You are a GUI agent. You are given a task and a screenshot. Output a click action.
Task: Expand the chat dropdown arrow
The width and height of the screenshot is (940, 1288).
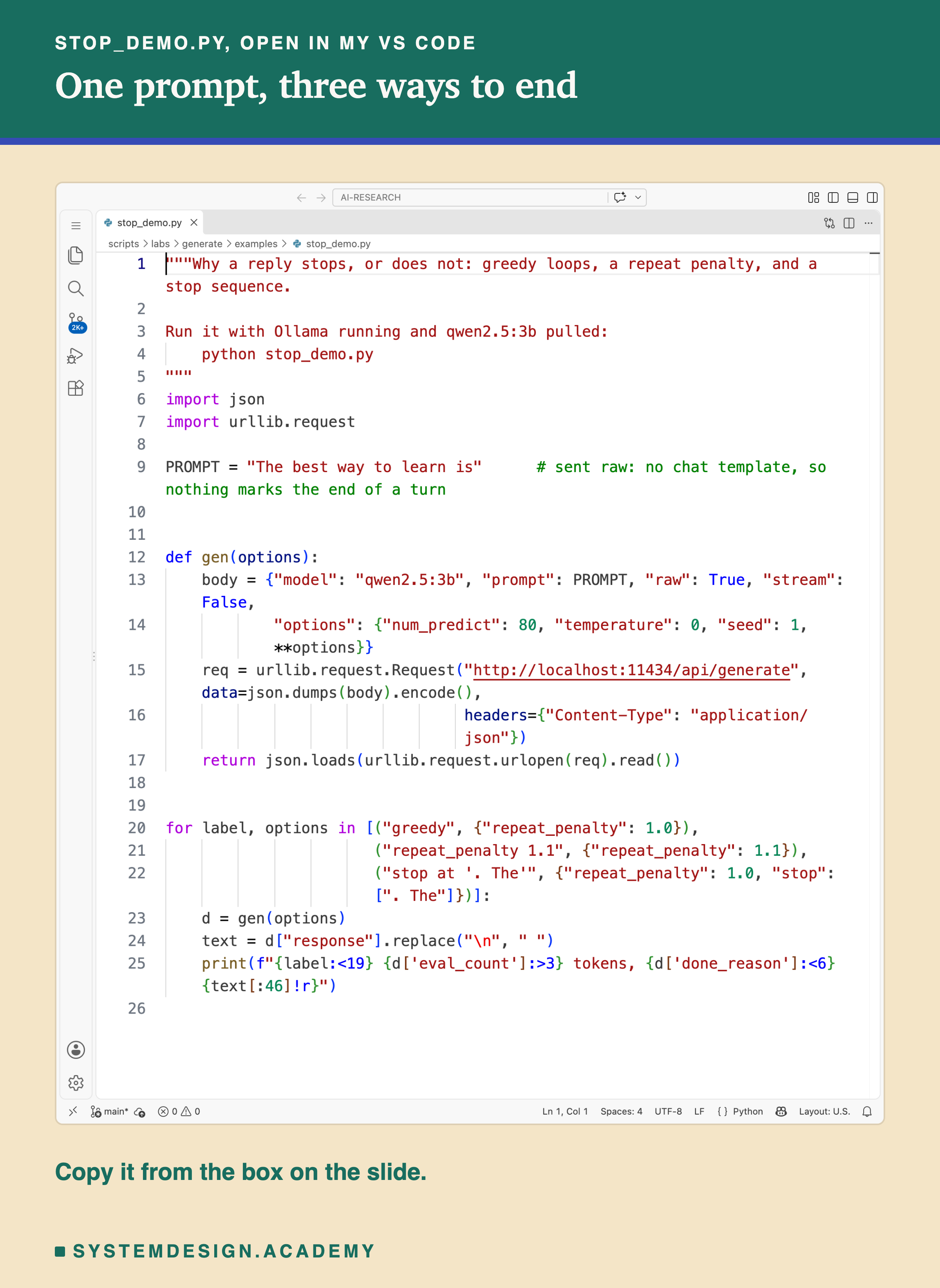638,197
